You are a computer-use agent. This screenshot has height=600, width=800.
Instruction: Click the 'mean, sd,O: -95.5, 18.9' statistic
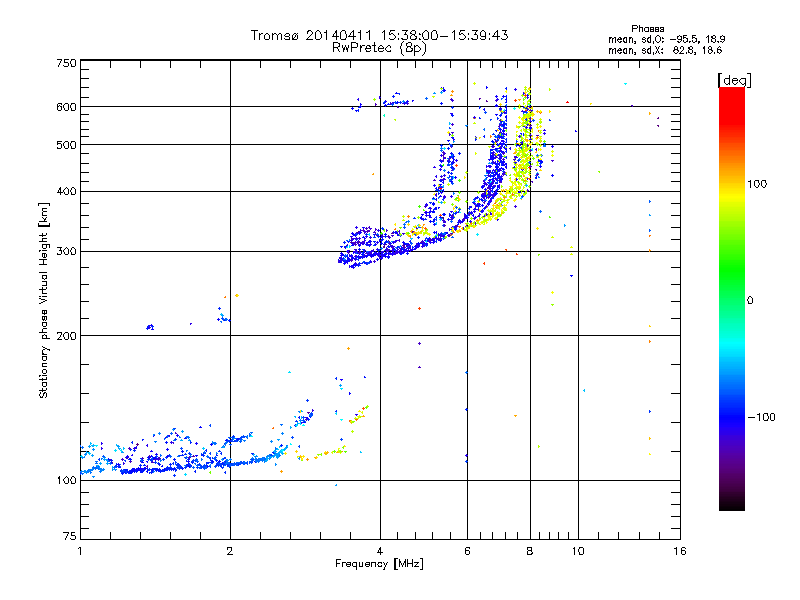(666, 39)
